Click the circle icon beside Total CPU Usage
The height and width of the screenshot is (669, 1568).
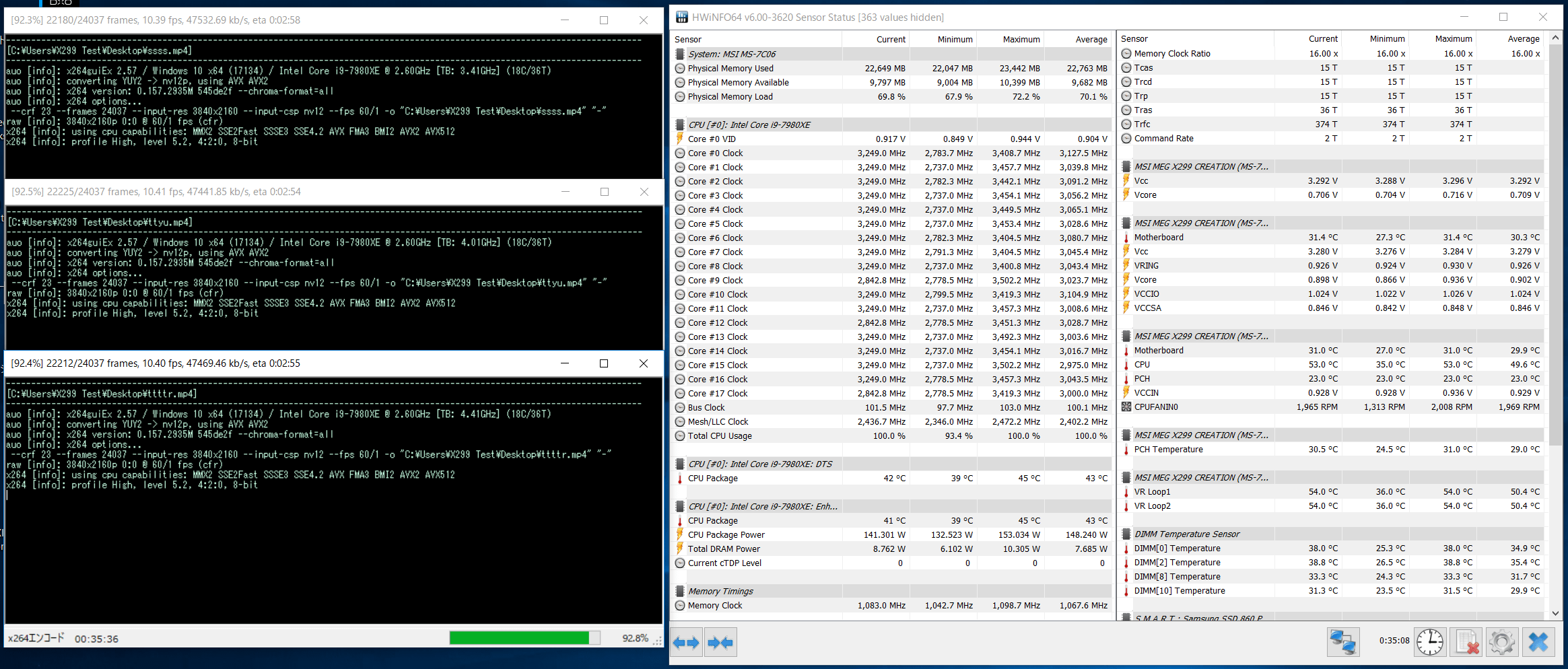pos(680,435)
